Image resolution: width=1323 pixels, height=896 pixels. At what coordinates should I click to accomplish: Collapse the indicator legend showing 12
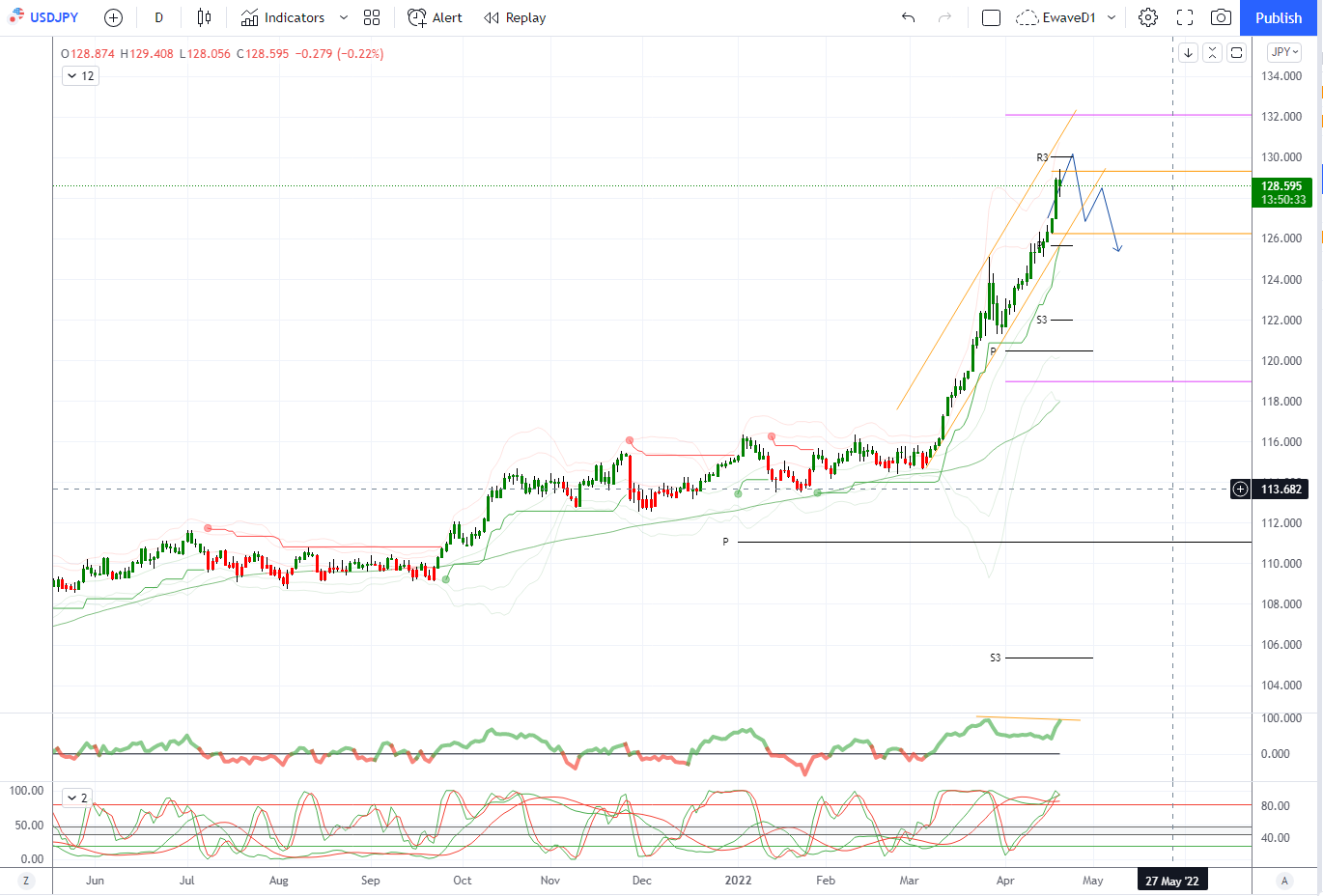(x=81, y=75)
